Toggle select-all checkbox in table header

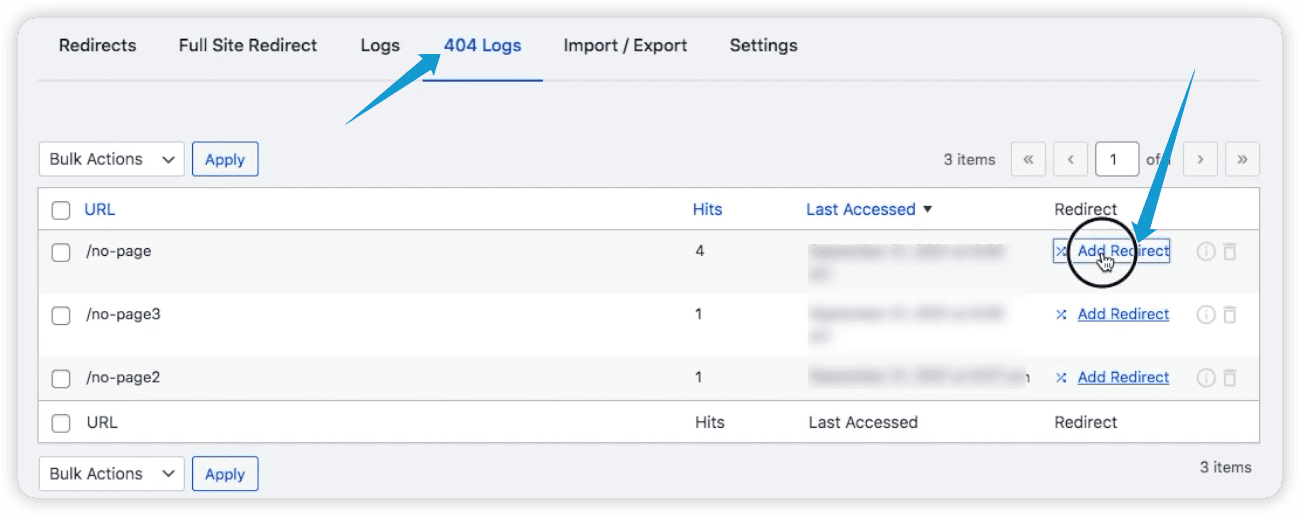(x=61, y=210)
